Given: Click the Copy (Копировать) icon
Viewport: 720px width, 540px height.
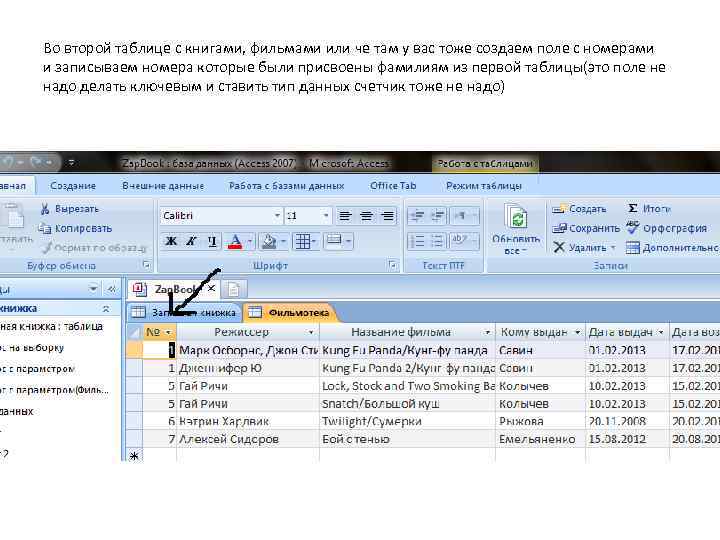Looking at the screenshot, I should [x=45, y=228].
